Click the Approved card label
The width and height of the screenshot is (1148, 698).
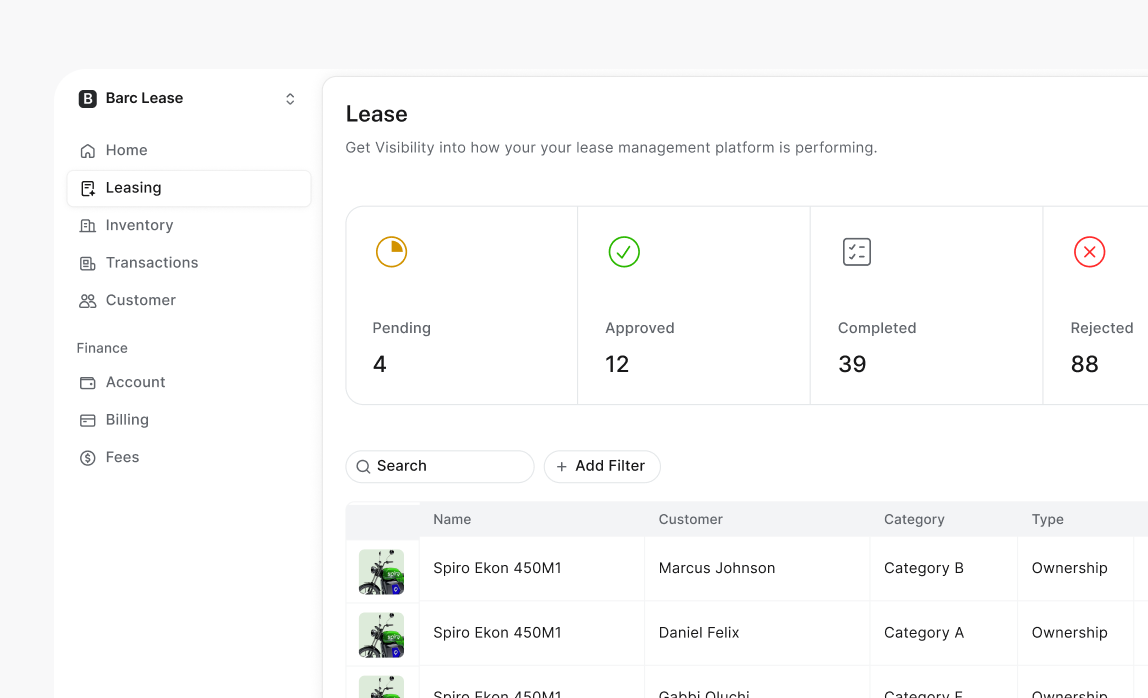[x=640, y=328]
